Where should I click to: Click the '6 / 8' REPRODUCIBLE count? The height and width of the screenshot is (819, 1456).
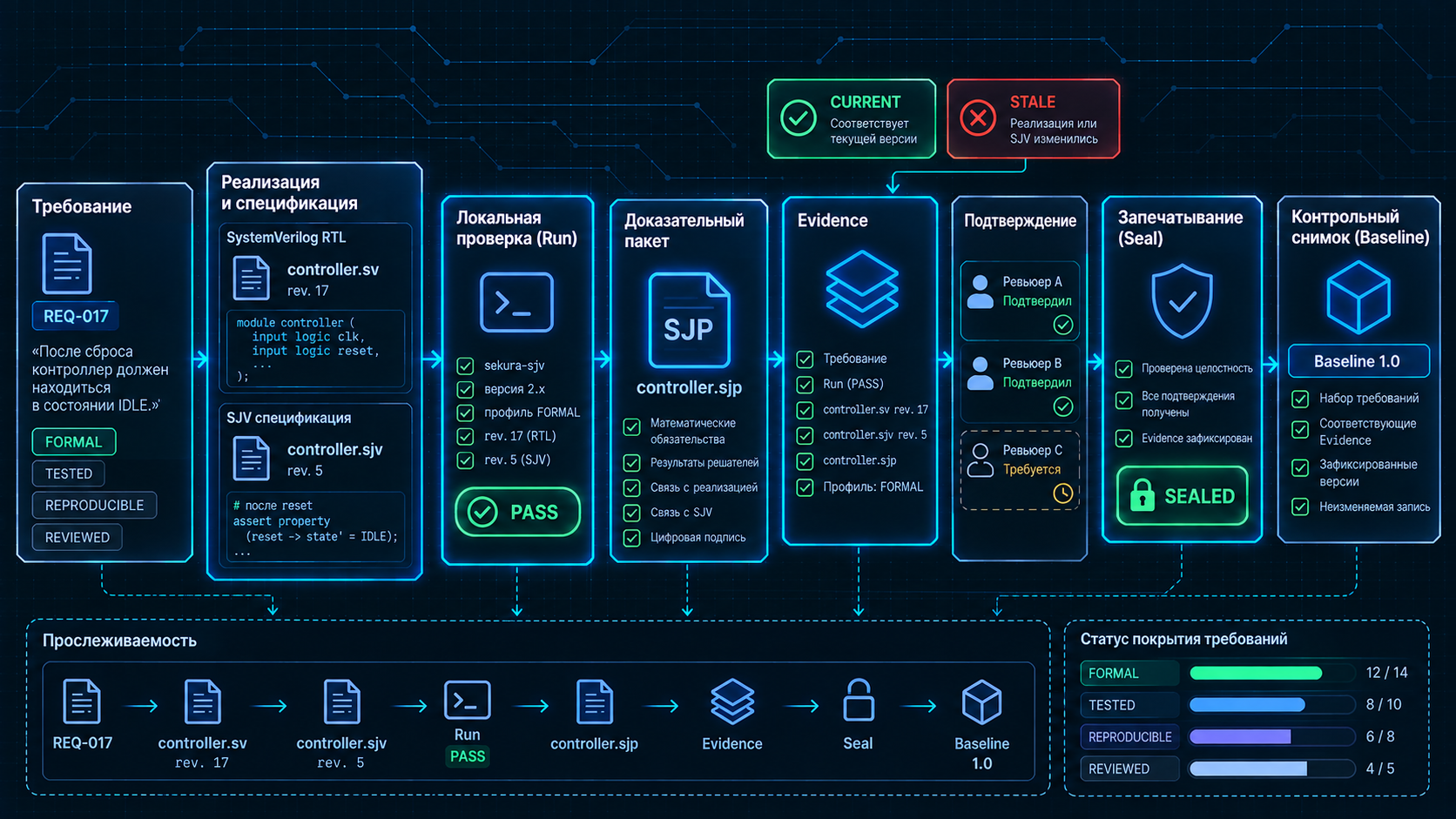1380,736
